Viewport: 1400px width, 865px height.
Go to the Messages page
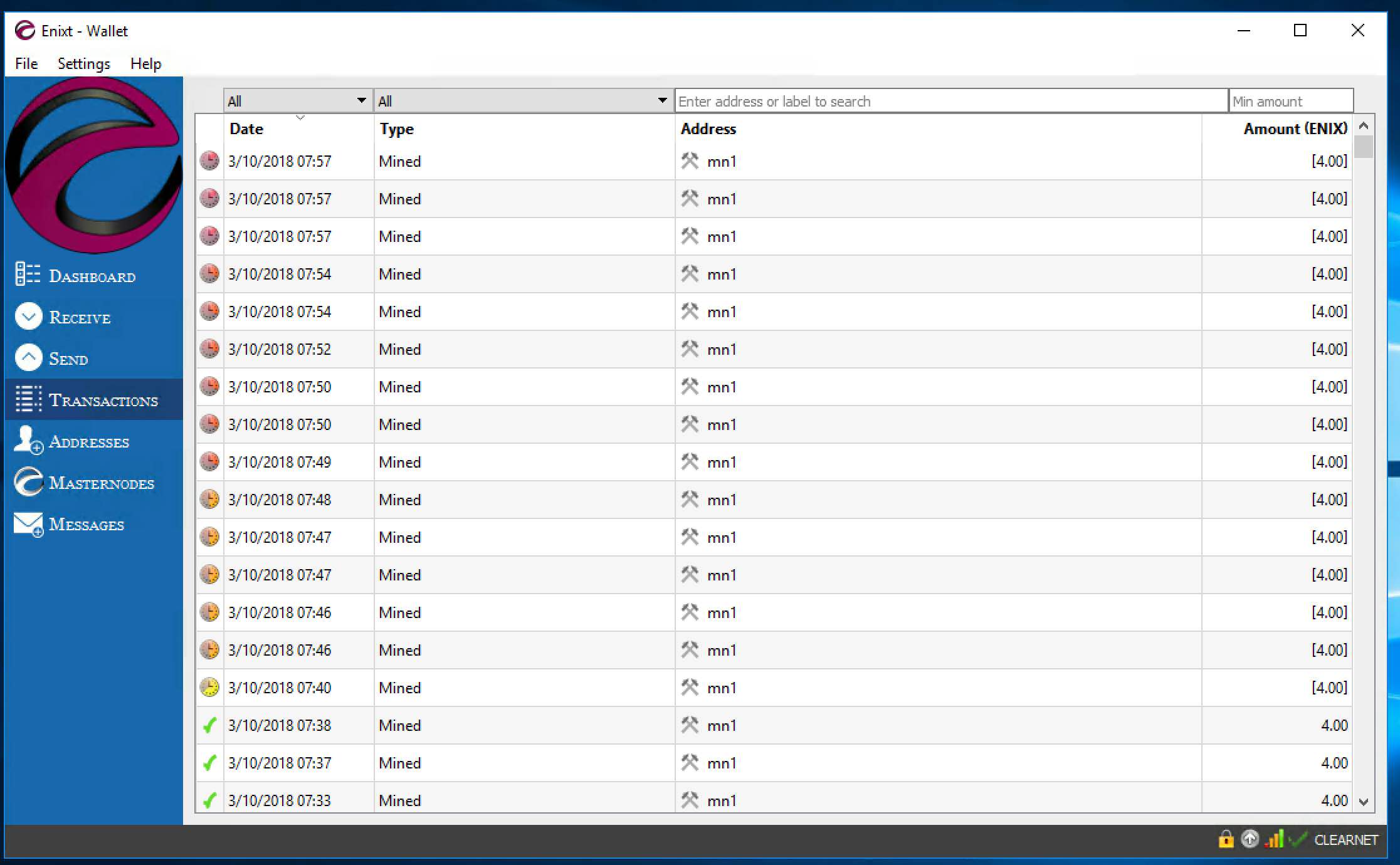(x=87, y=524)
